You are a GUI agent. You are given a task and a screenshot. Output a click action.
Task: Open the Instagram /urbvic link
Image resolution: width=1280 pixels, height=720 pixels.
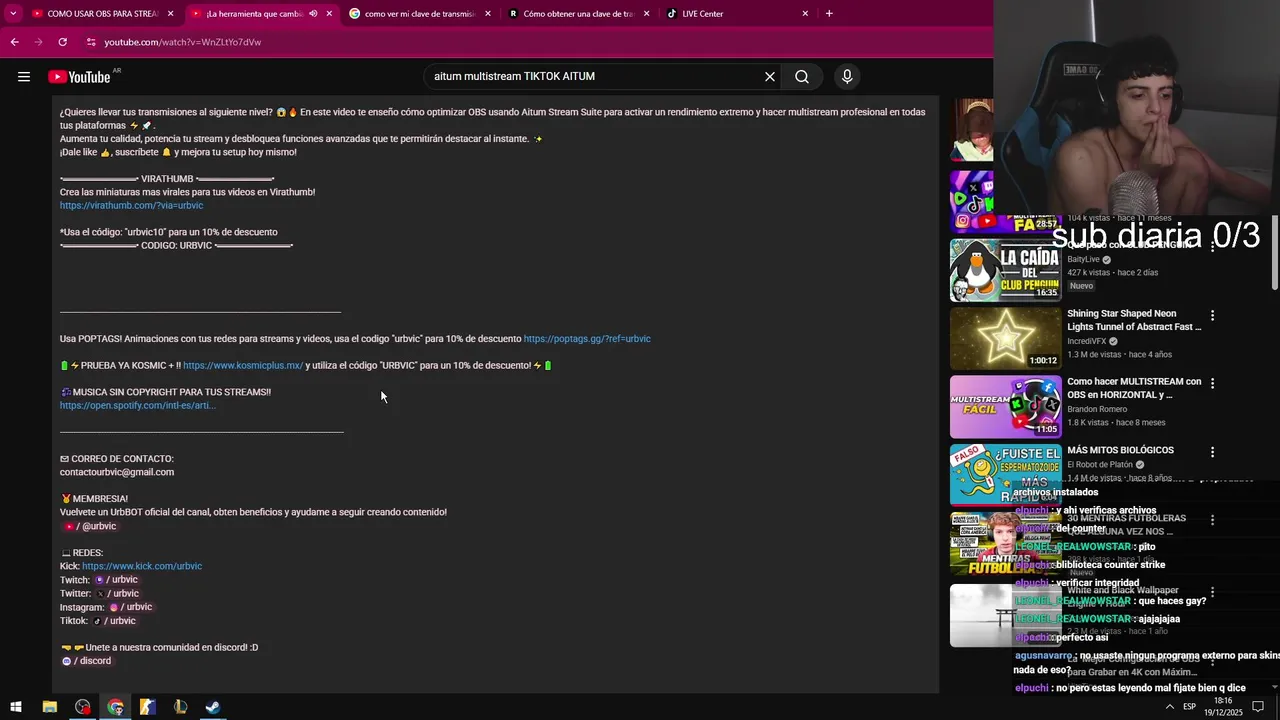(x=130, y=607)
